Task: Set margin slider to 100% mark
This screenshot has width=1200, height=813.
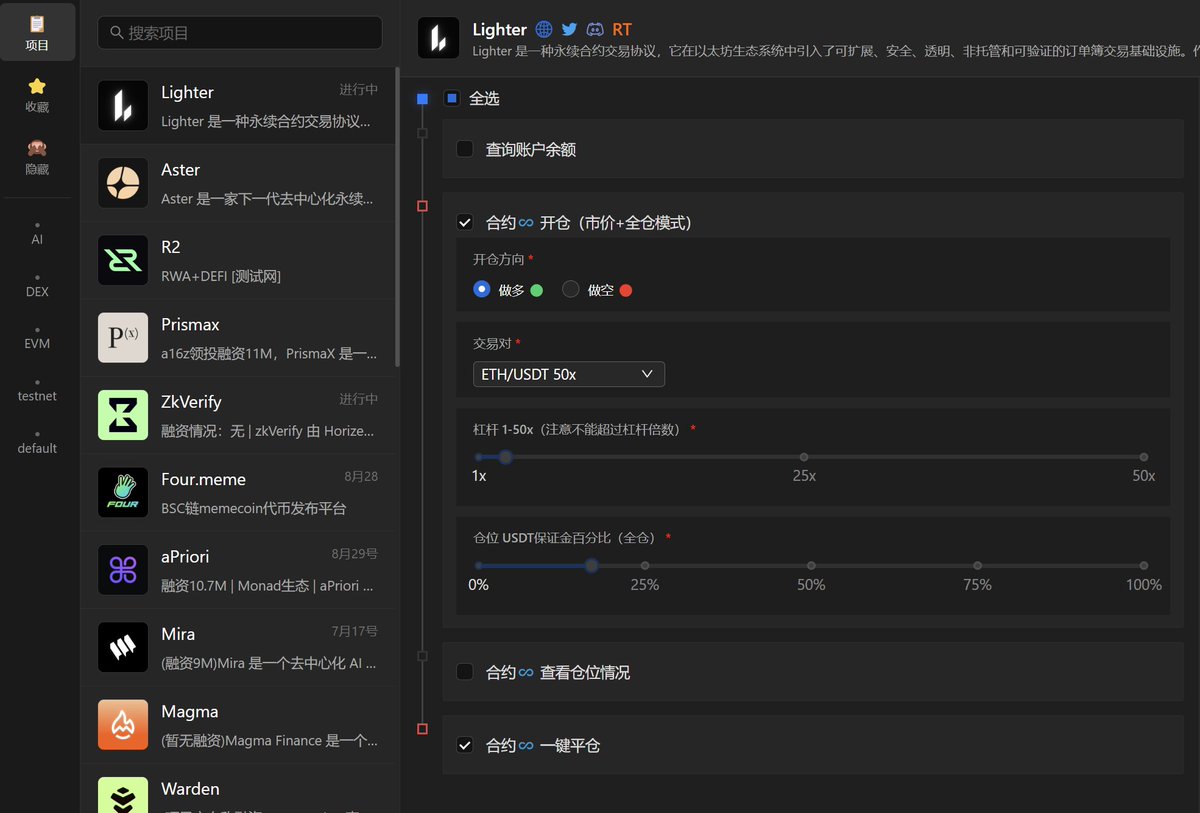Action: [x=1144, y=565]
